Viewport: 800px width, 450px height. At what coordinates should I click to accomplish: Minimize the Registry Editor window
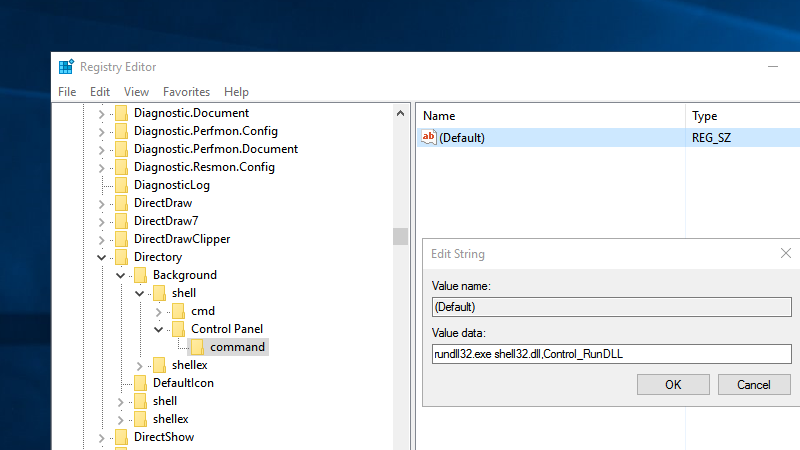coord(773,66)
